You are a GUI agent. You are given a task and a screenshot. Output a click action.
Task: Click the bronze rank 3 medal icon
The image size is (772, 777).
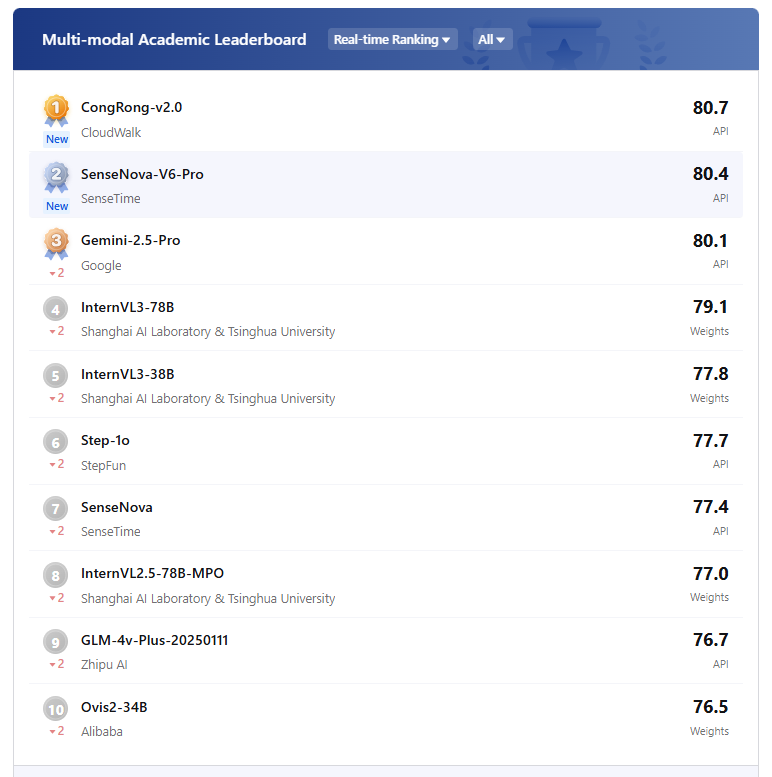click(56, 244)
